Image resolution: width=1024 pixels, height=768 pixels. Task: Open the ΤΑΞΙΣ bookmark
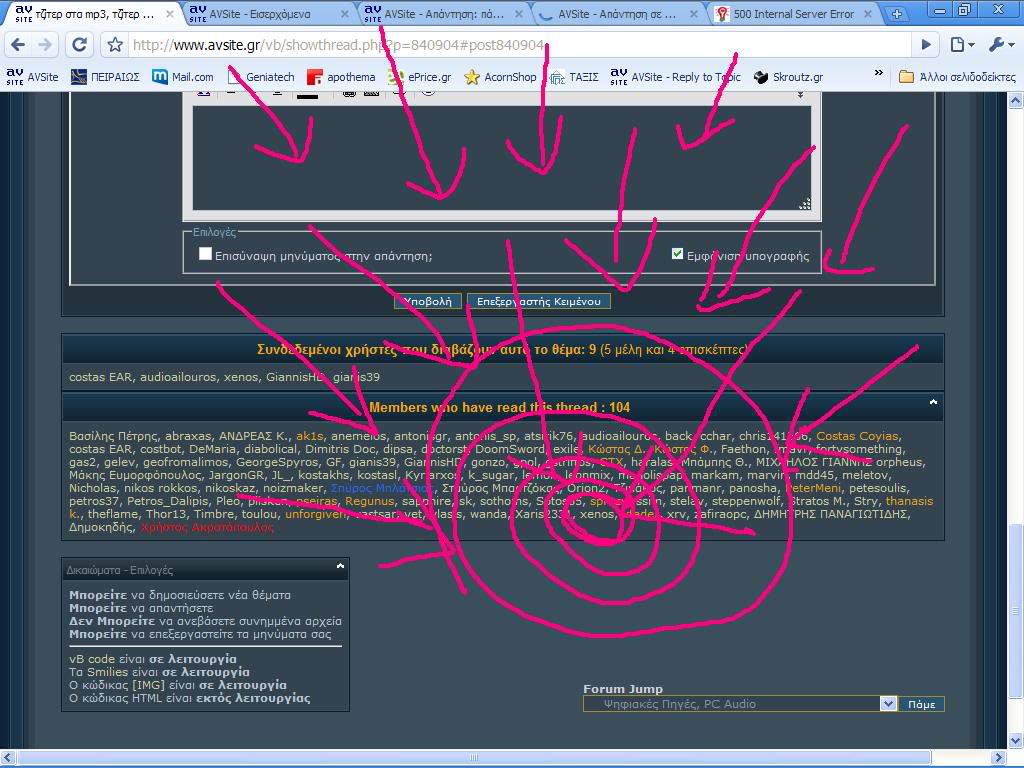click(574, 77)
